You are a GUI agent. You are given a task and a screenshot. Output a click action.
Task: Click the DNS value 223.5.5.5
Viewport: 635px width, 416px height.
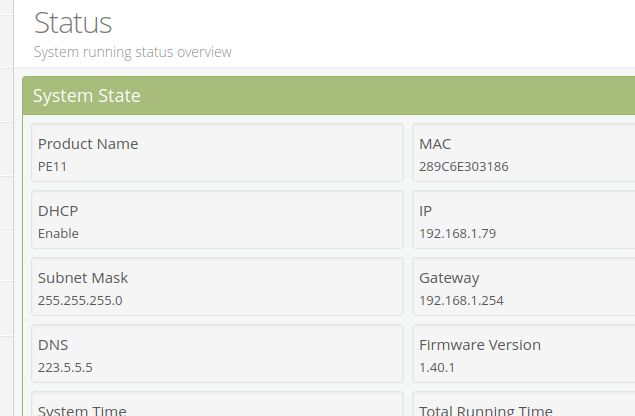[x=65, y=367]
